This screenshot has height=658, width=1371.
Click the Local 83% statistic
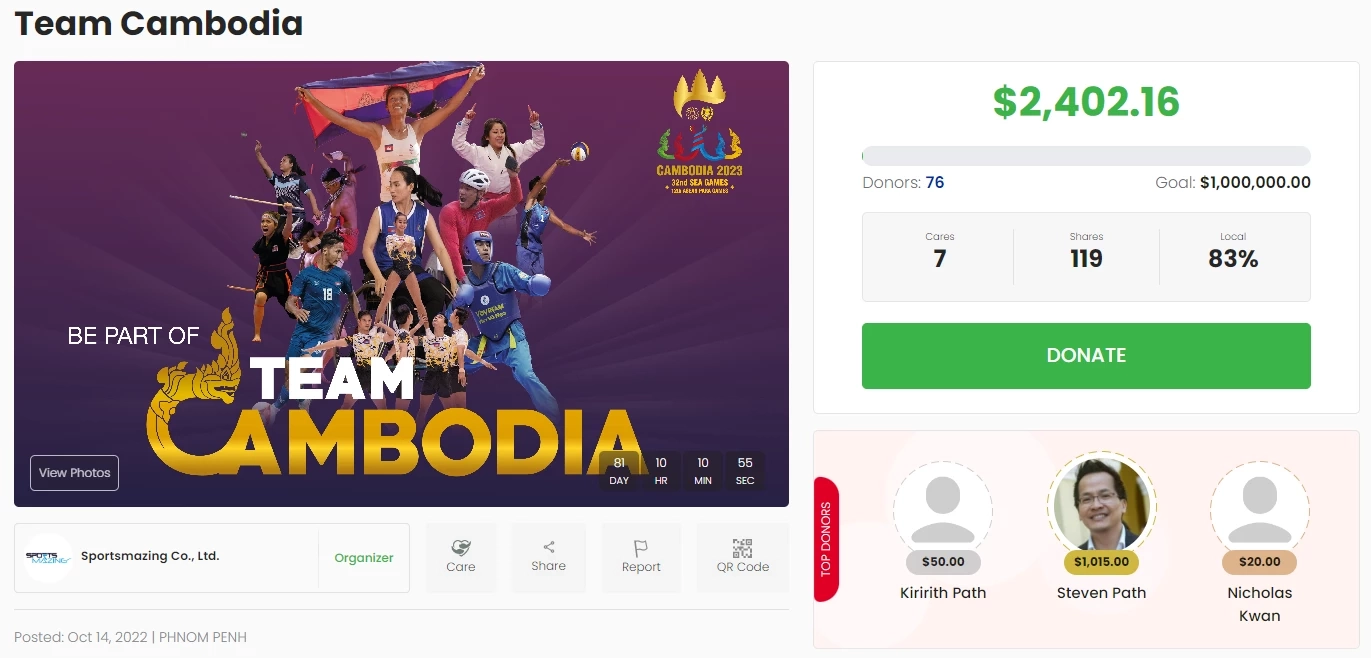1233,259
